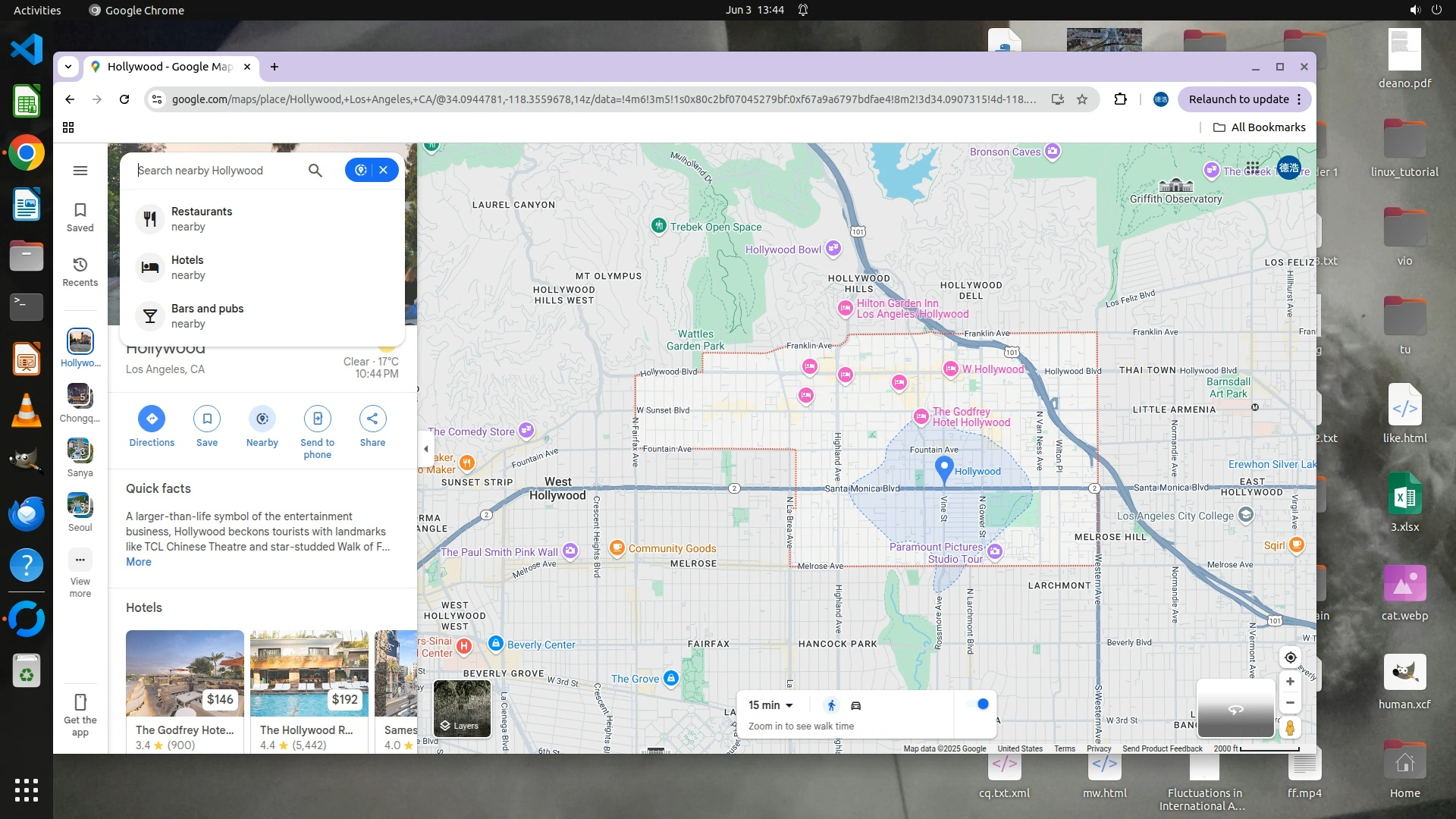
Task: Click the Directions icon button
Action: coord(152,419)
